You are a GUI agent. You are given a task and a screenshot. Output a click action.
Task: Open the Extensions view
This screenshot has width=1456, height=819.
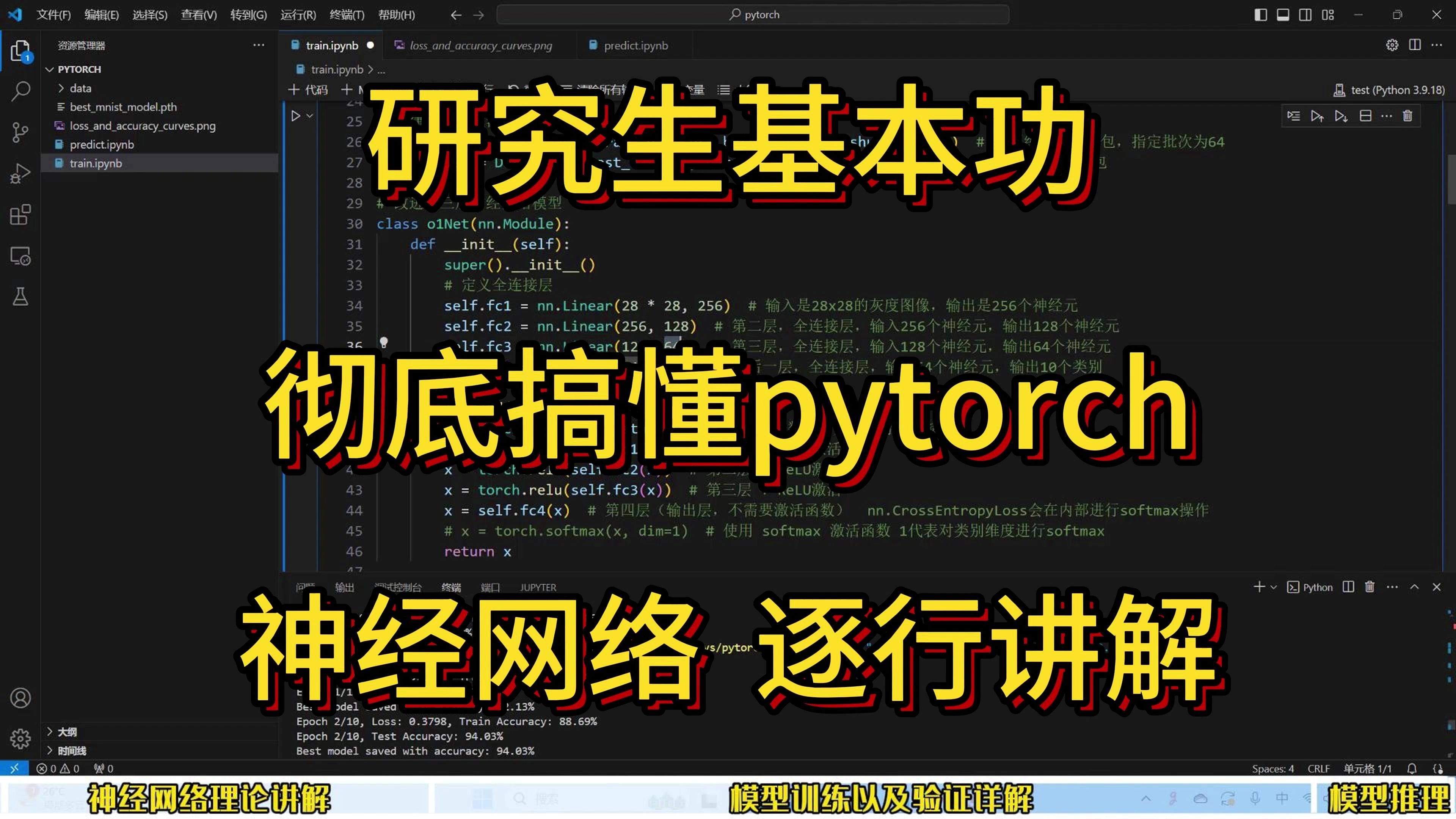click(x=20, y=215)
